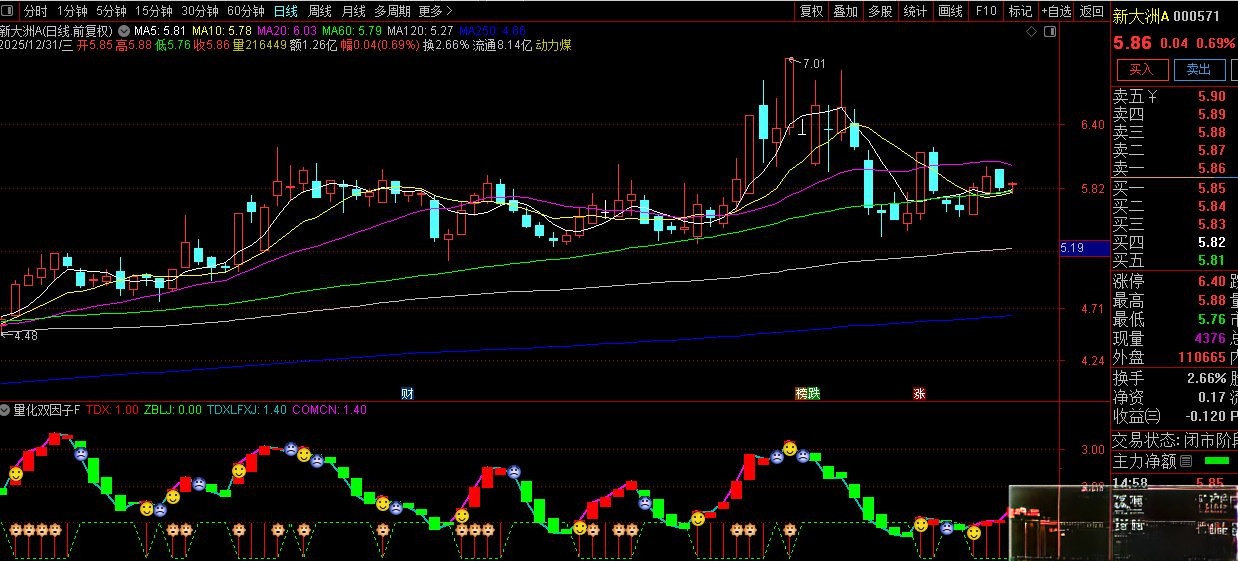Click the ¥ icon next to 卖五
This screenshot has width=1238, height=561.
[1152, 97]
